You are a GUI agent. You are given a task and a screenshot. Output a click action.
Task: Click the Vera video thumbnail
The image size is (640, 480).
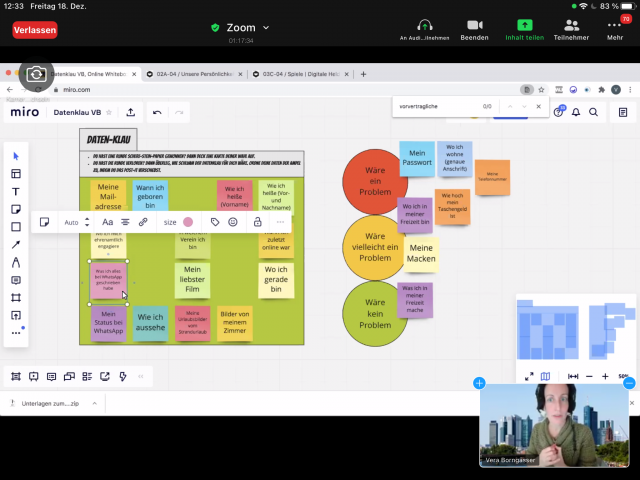[x=554, y=425]
